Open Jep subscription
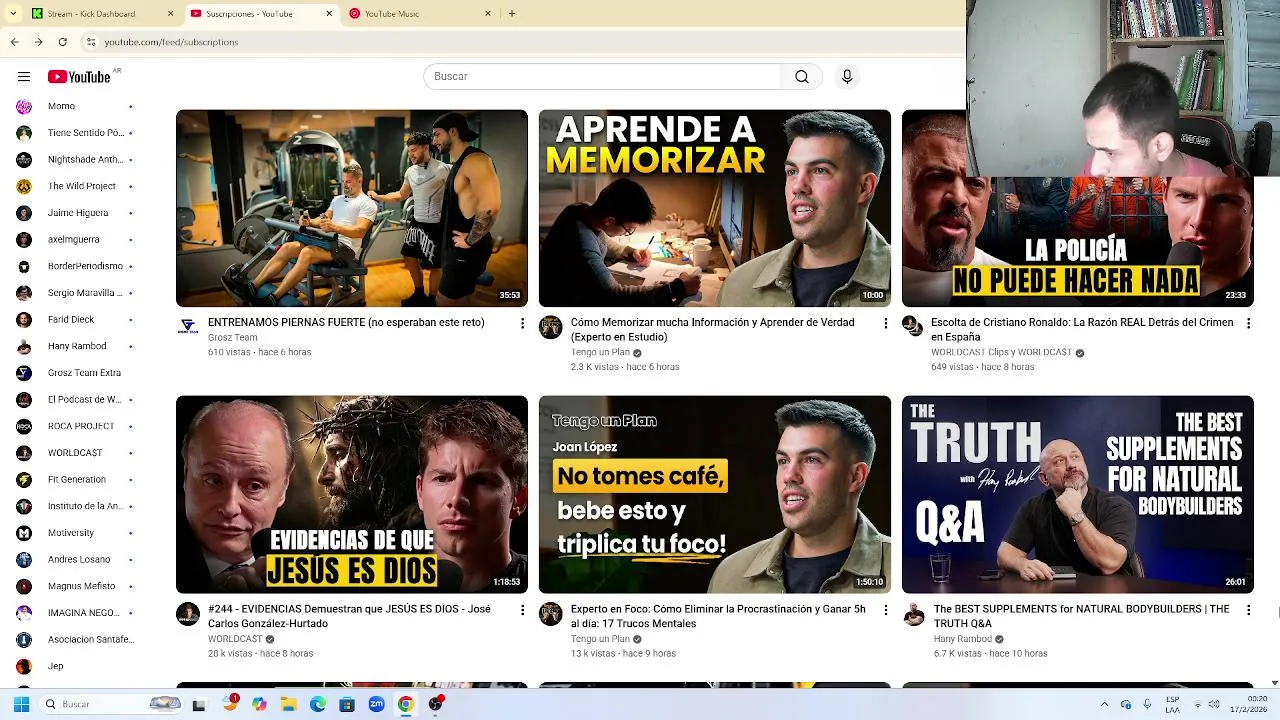The height and width of the screenshot is (720, 1280). point(75,666)
